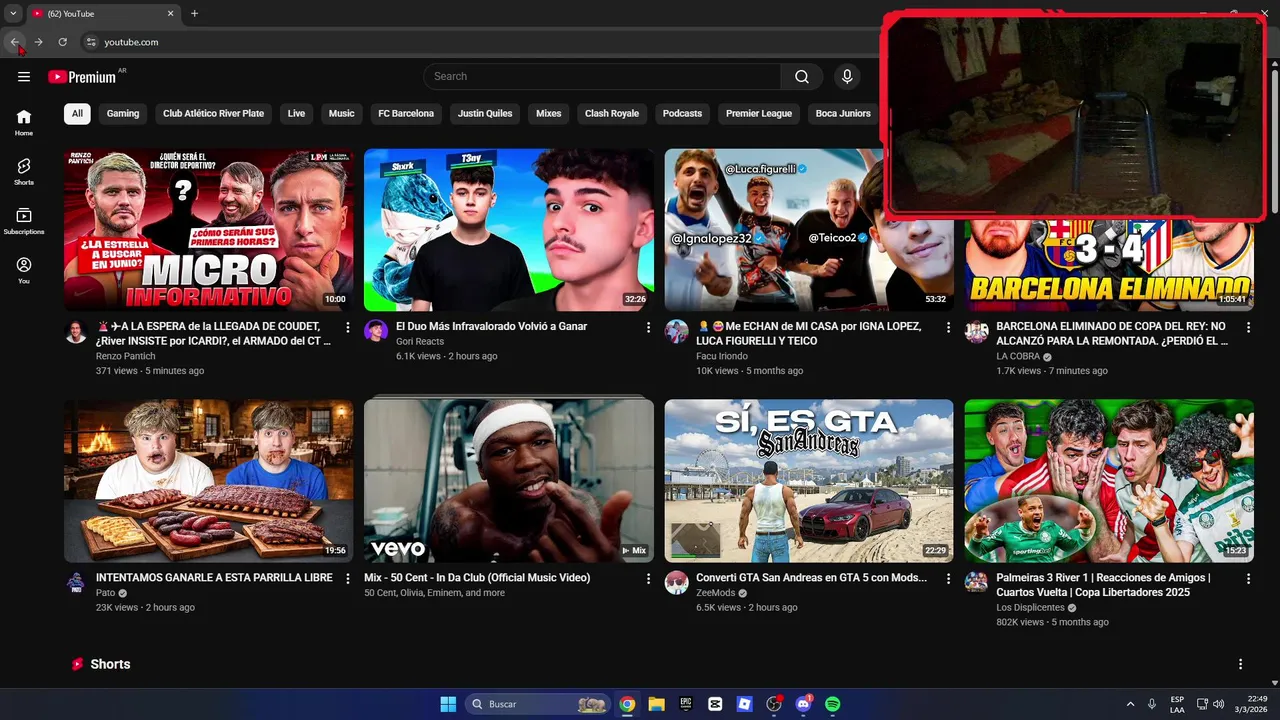Open the You section in sidebar
This screenshot has height=720, width=1280.
[x=24, y=271]
